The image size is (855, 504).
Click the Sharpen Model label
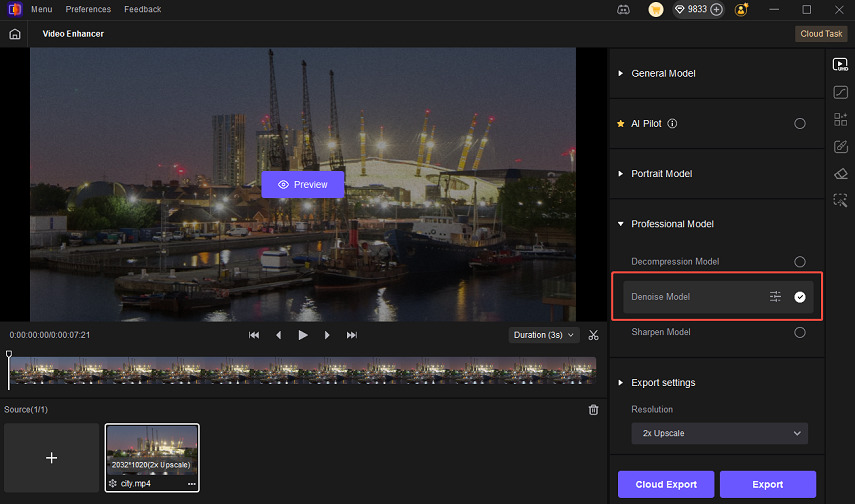coord(660,332)
